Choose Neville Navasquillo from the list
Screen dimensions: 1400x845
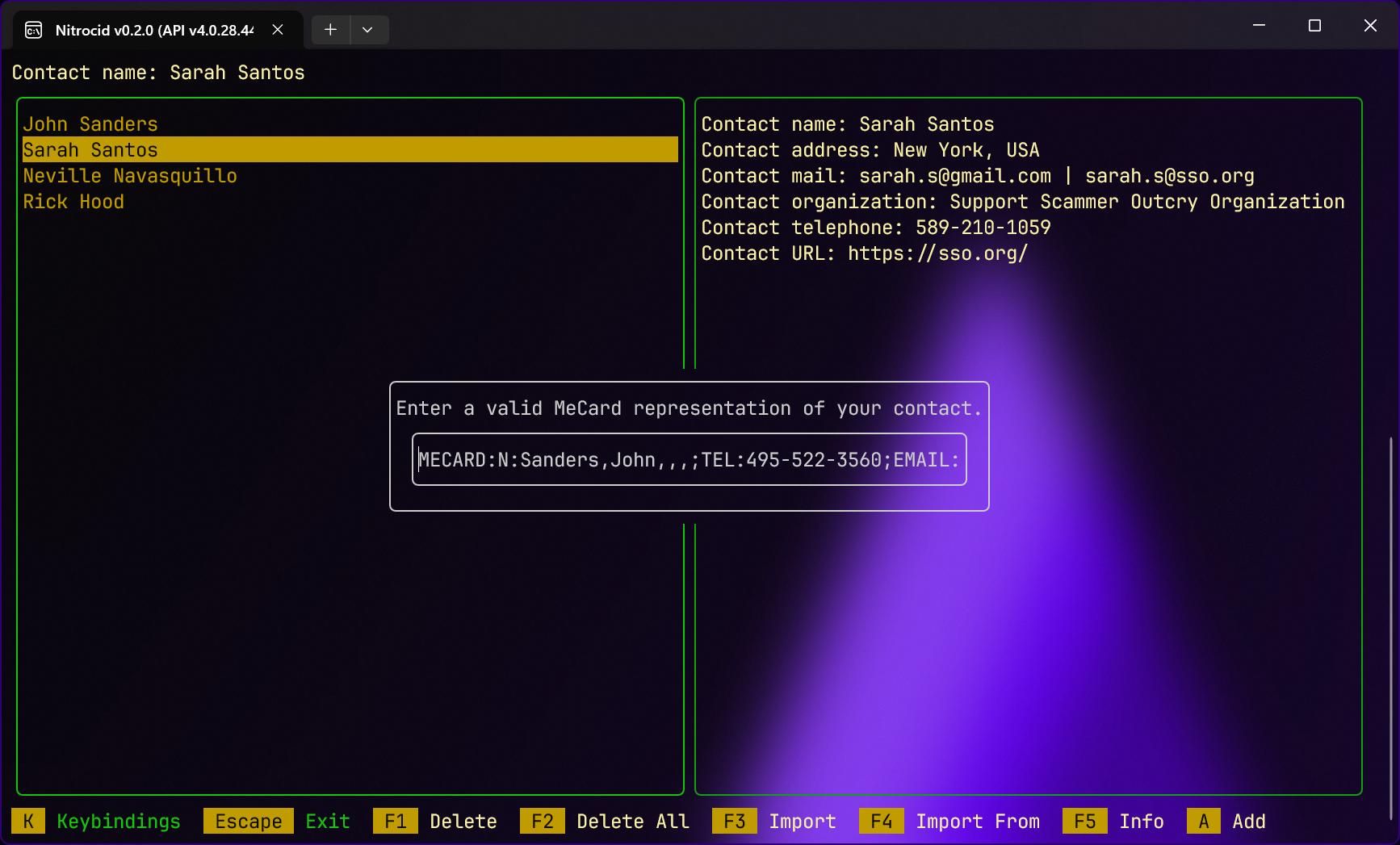pos(130,176)
